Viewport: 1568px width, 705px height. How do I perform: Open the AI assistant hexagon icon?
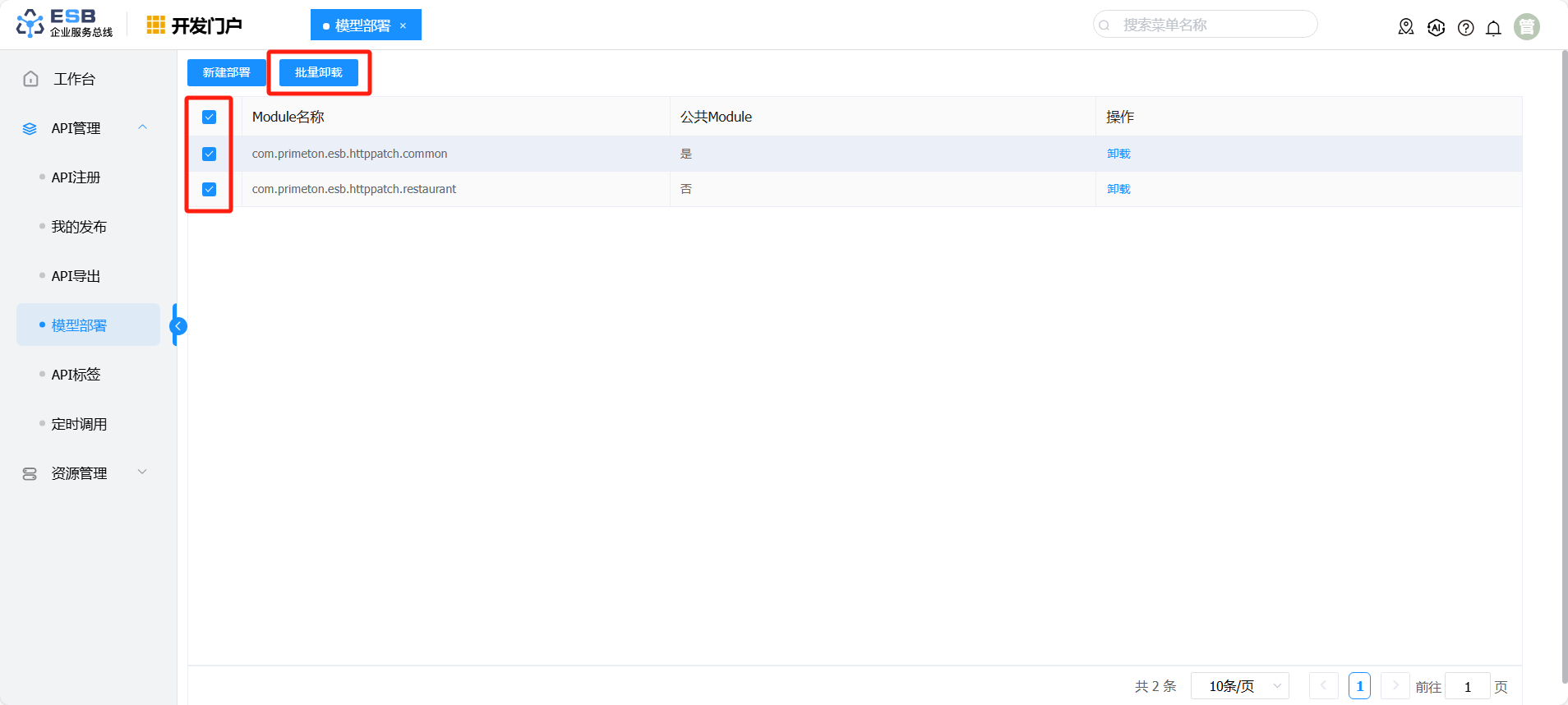(1436, 27)
